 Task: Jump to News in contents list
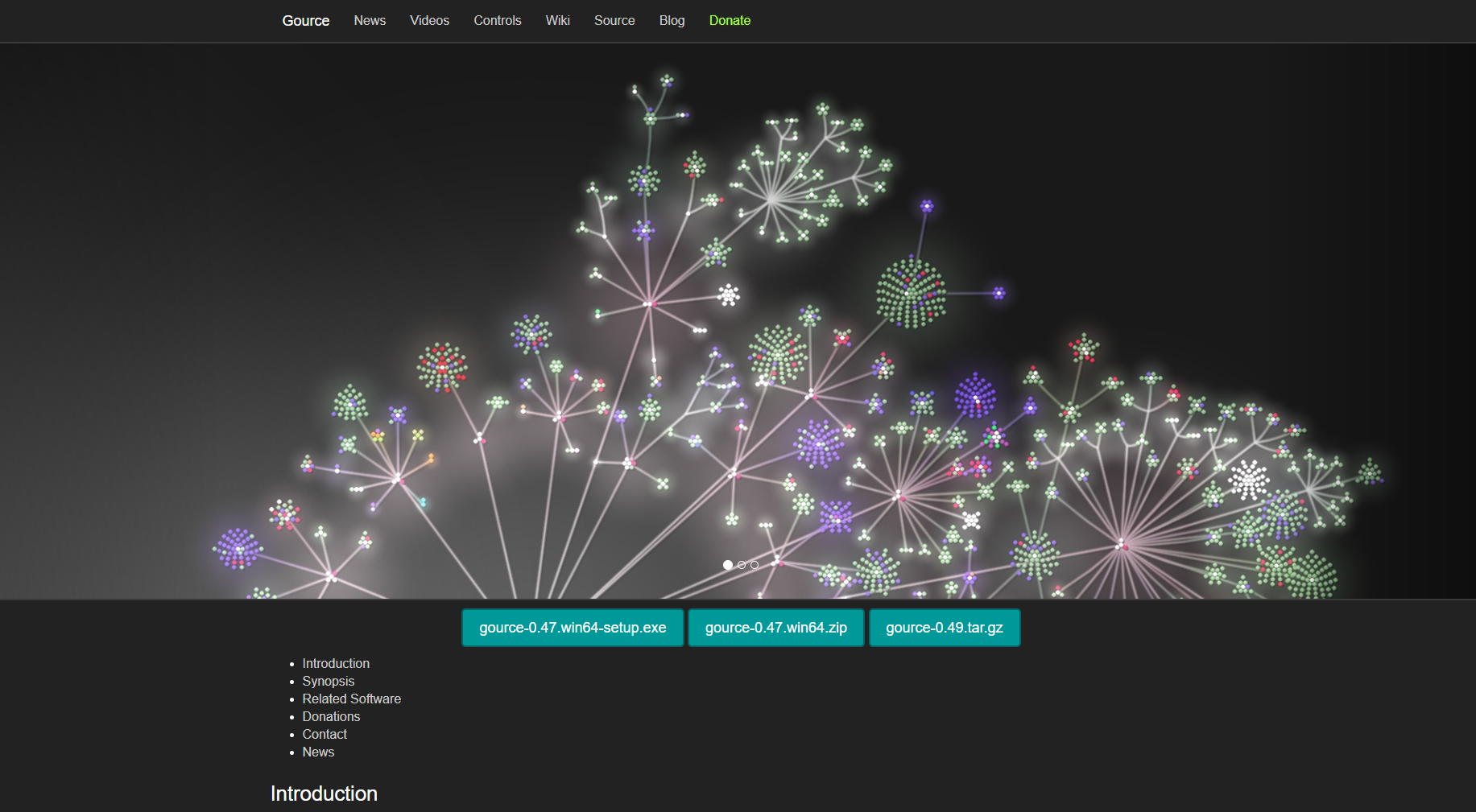(318, 752)
